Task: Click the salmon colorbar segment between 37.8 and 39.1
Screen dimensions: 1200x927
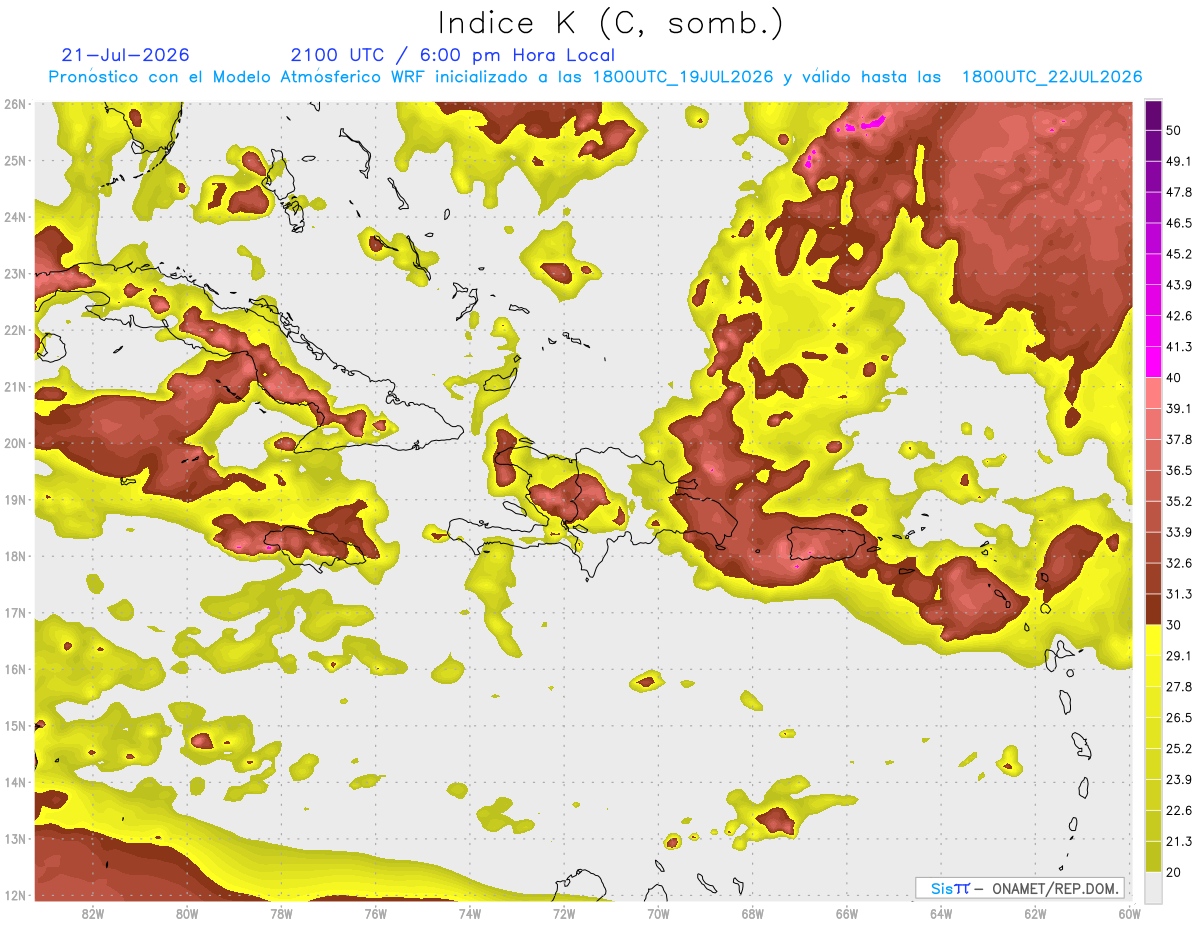Action: click(1153, 424)
